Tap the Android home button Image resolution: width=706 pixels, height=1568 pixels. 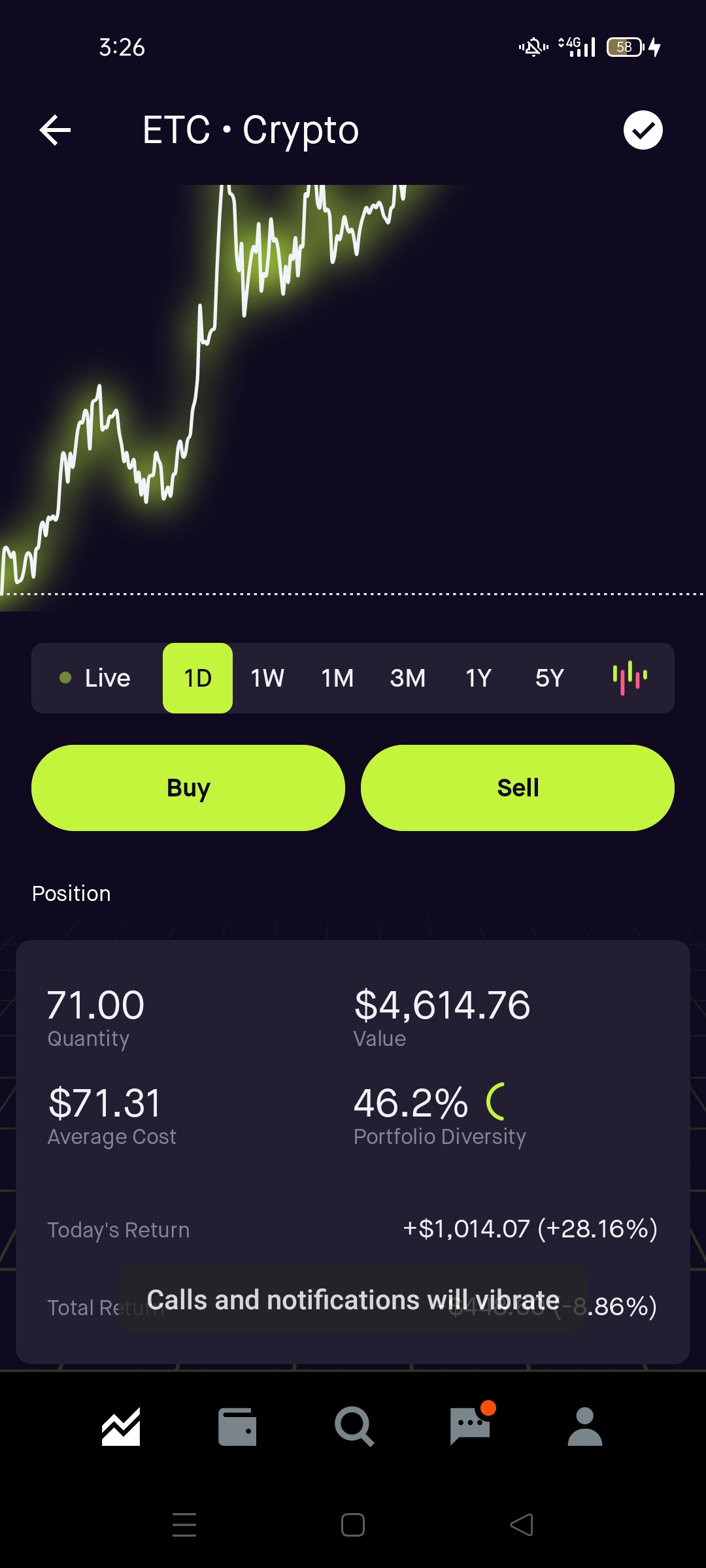[x=353, y=1525]
